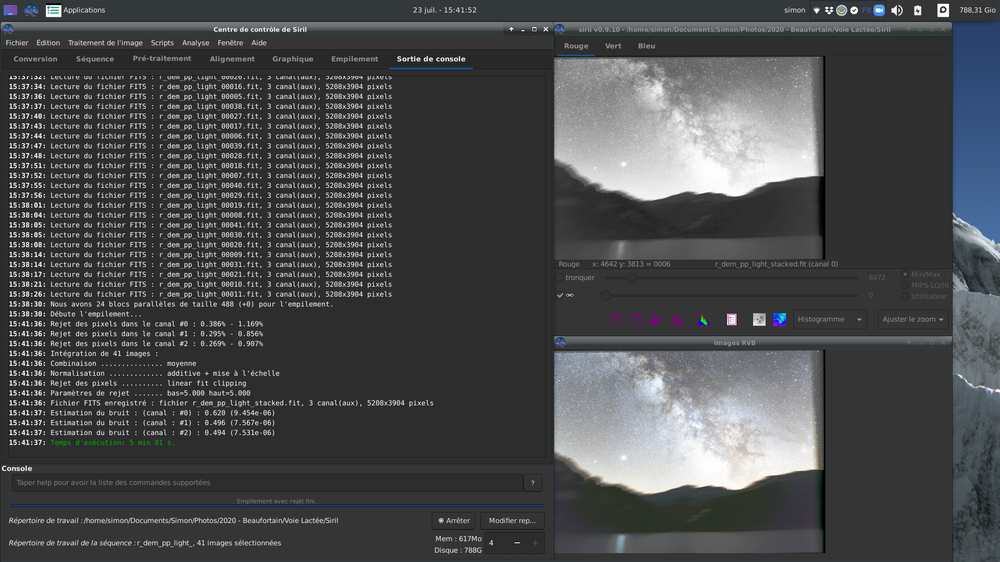Click the Modifier rep... button

click(x=512, y=521)
